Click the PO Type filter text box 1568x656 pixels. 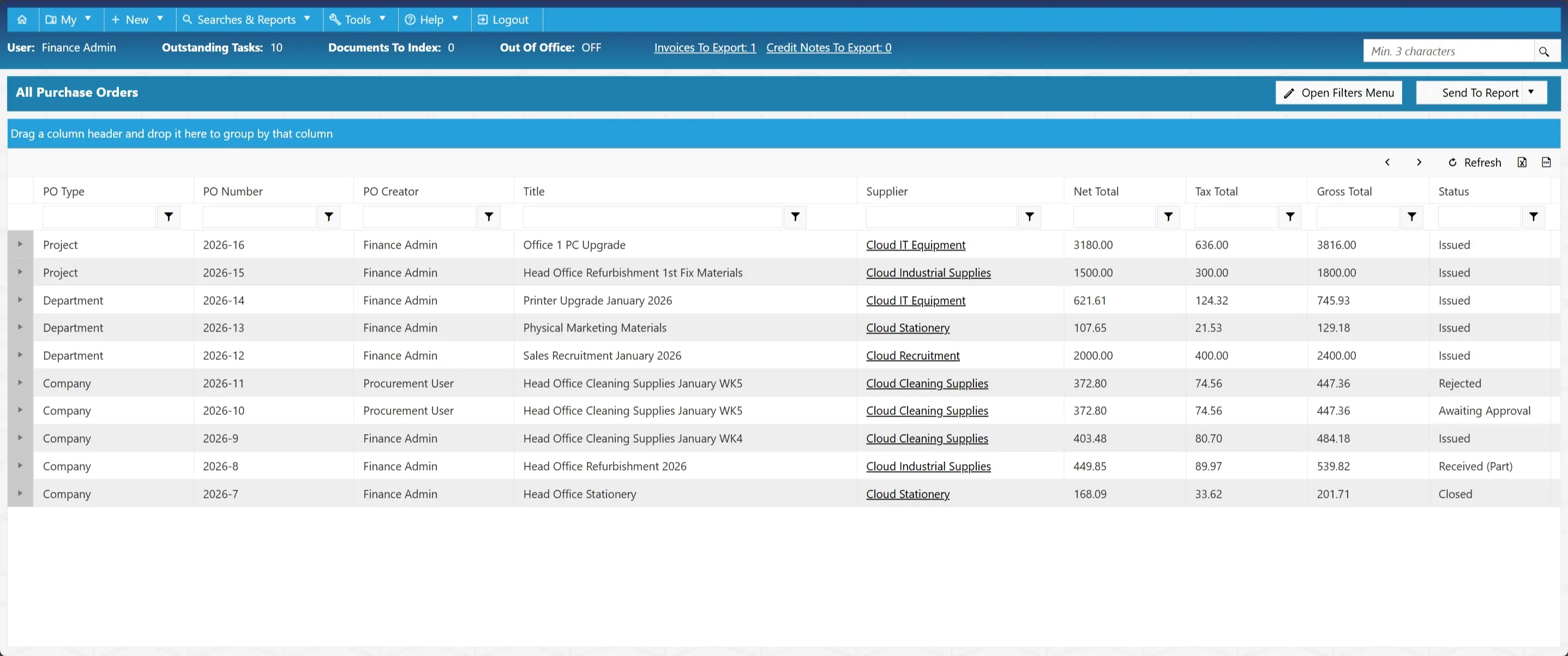99,216
